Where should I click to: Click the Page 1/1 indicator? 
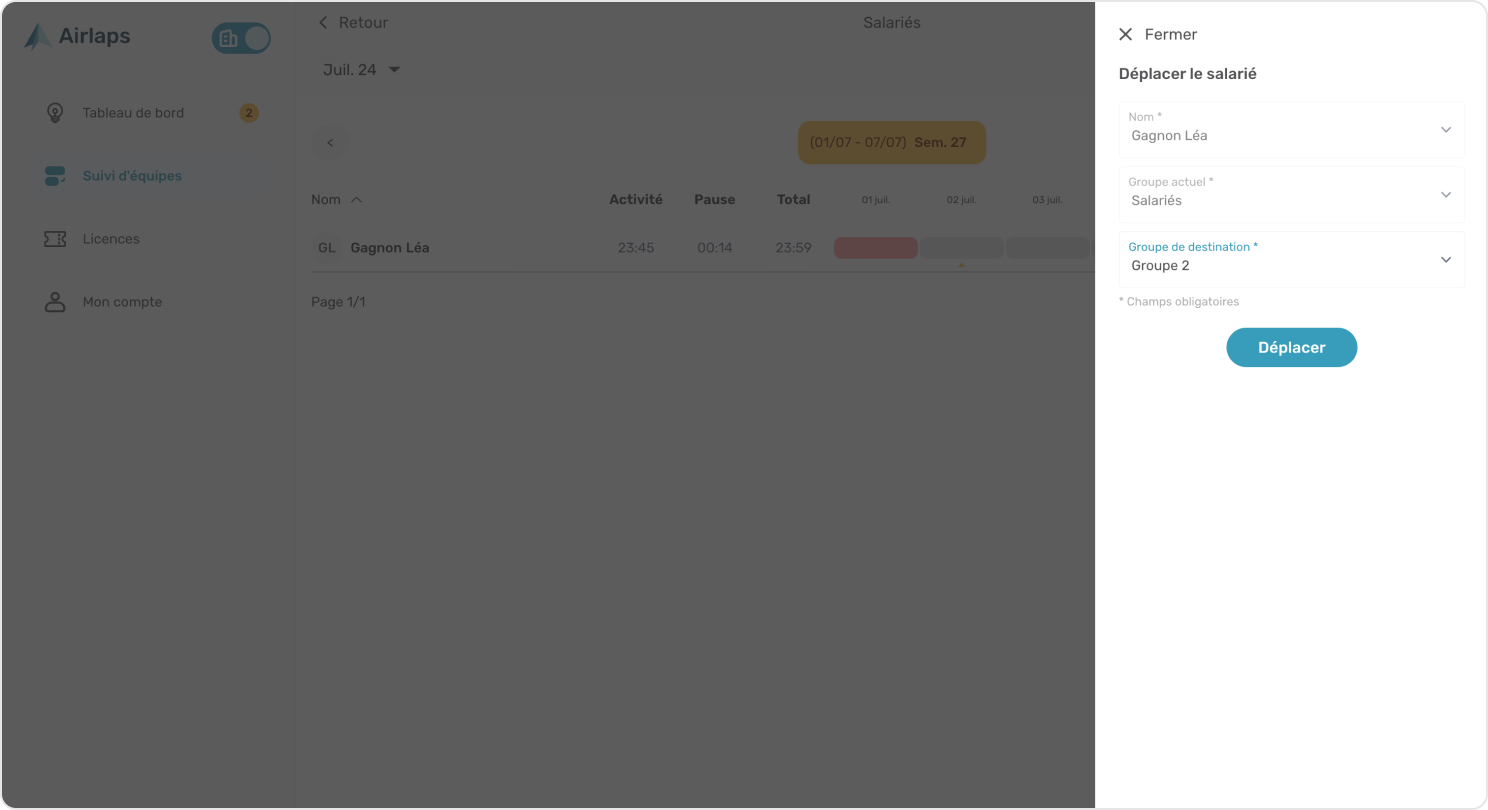338,302
